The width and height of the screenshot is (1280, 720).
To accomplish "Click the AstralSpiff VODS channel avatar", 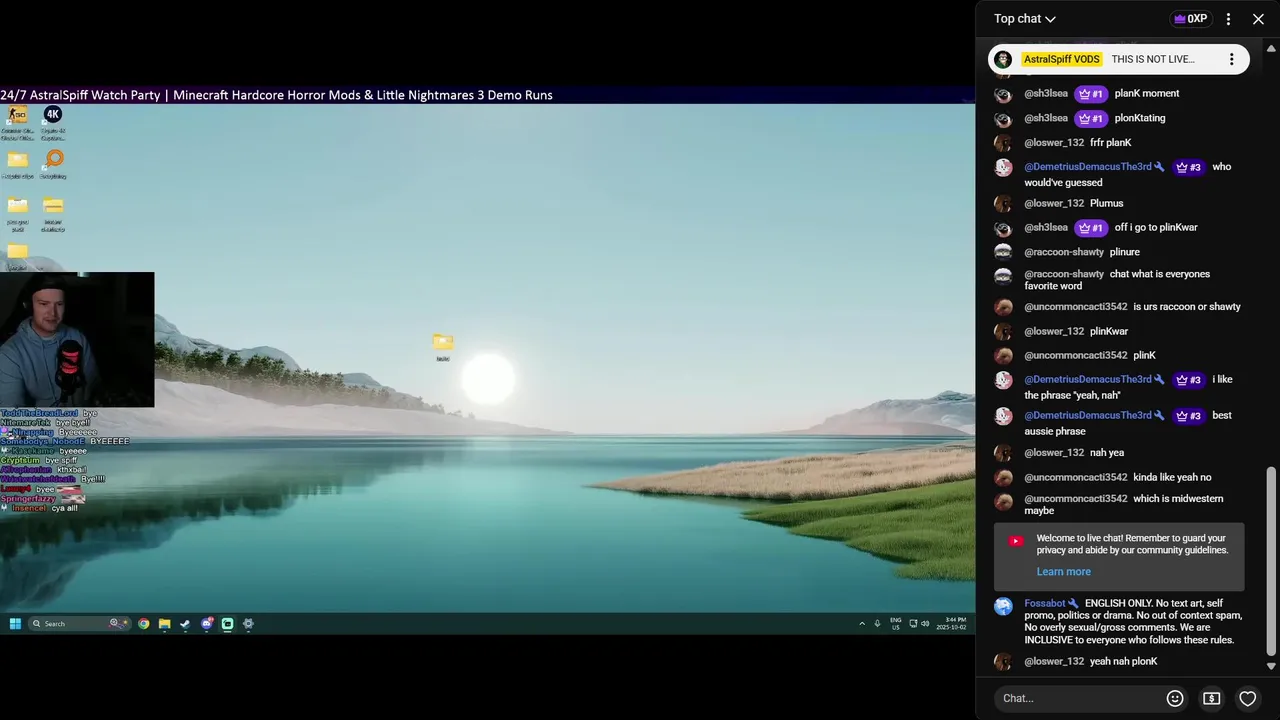I will tap(1003, 59).
